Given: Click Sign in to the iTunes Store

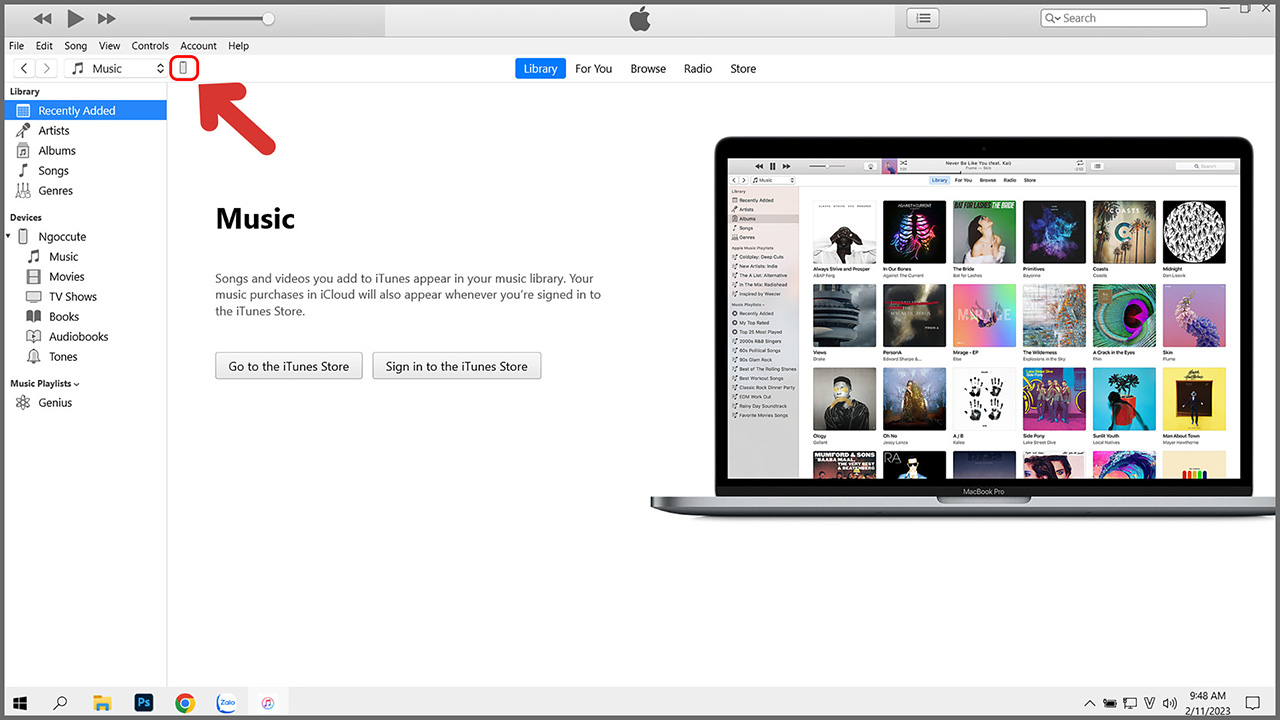Looking at the screenshot, I should coord(456,366).
